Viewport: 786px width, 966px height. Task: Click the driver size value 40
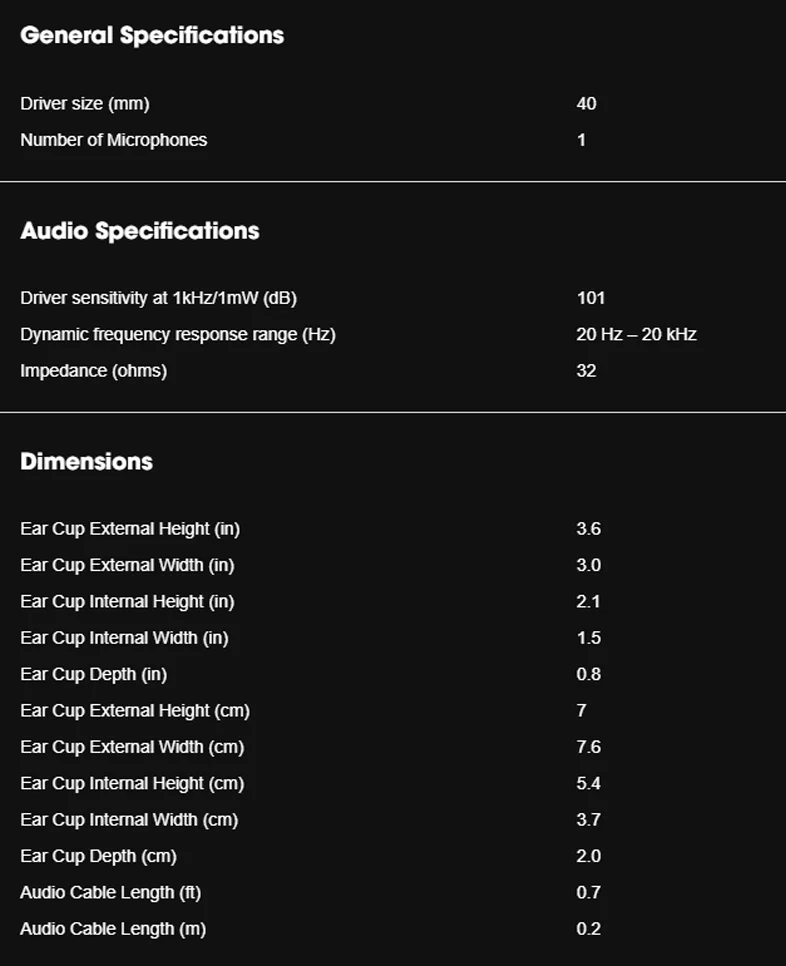[586, 104]
